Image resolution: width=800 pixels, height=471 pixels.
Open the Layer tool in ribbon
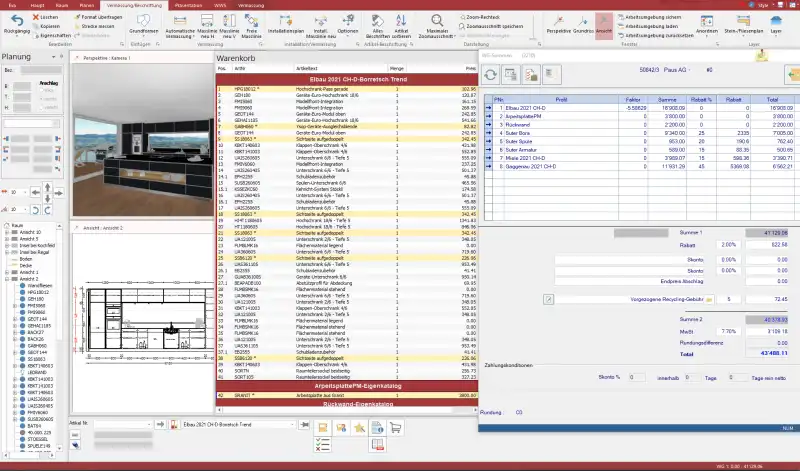point(777,24)
